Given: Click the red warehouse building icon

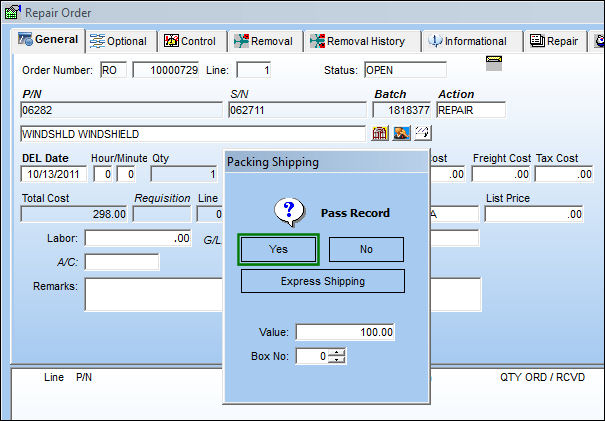Looking at the screenshot, I should tap(380, 134).
